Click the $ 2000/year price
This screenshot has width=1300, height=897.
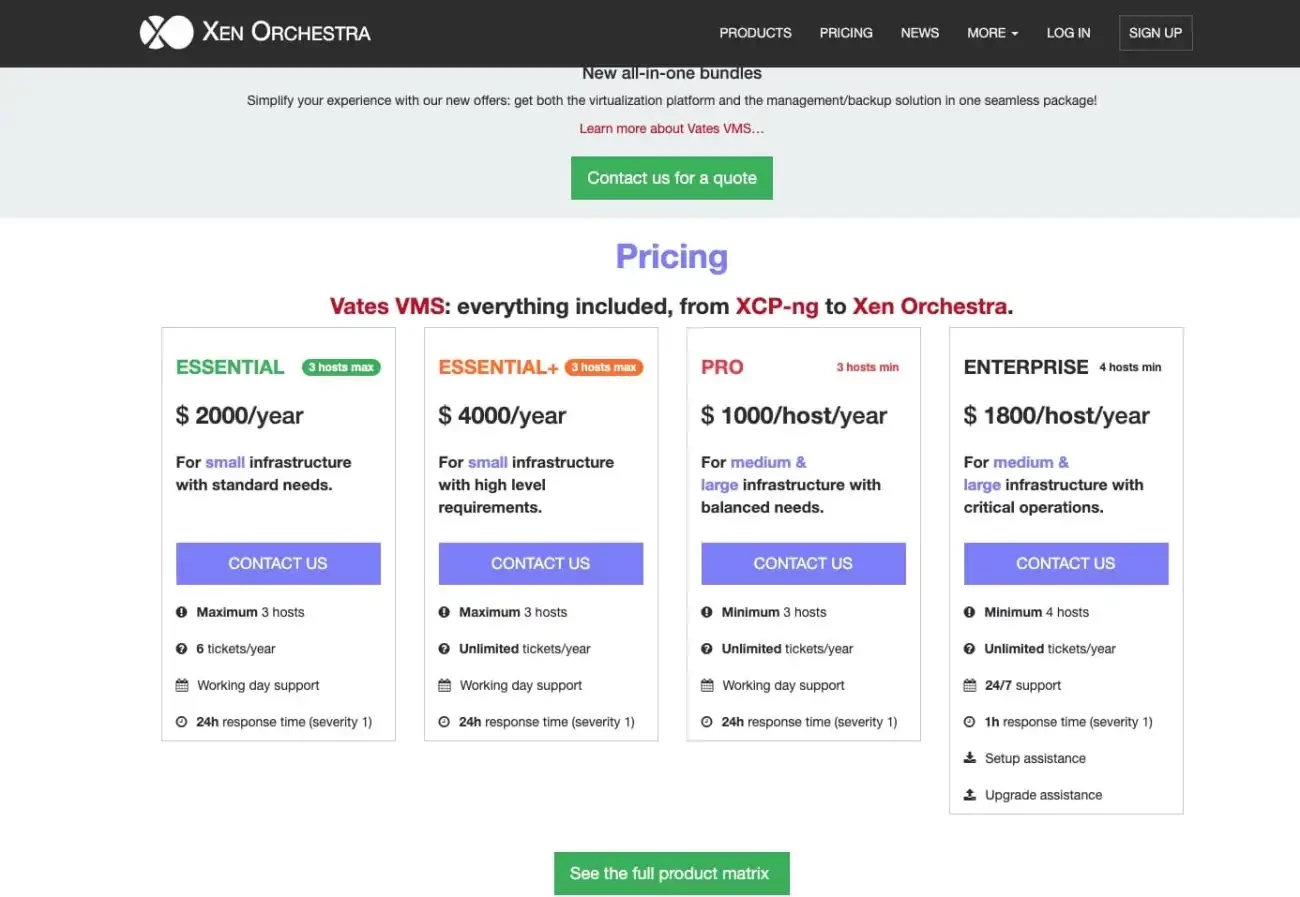pyautogui.click(x=240, y=416)
